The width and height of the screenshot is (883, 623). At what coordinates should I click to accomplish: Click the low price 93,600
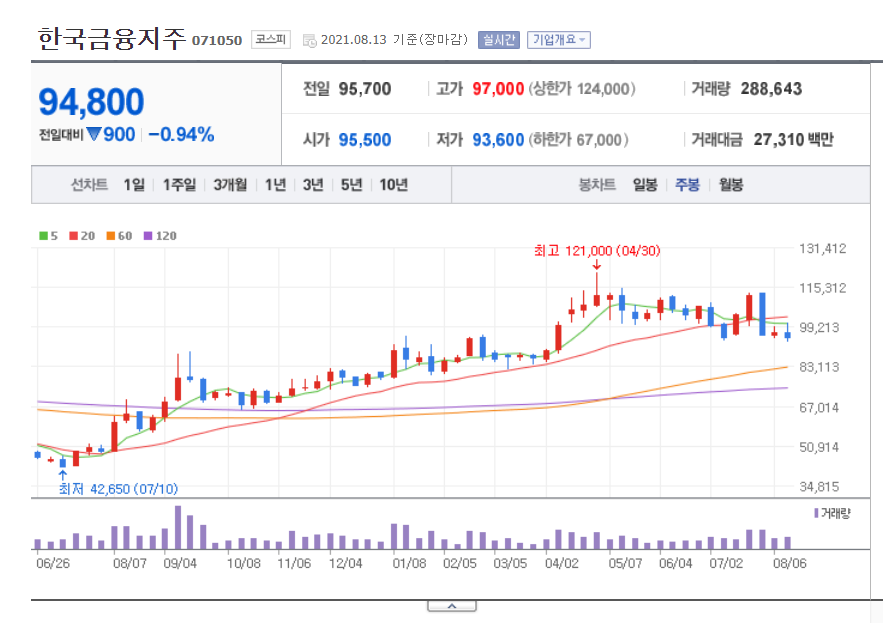(x=498, y=140)
